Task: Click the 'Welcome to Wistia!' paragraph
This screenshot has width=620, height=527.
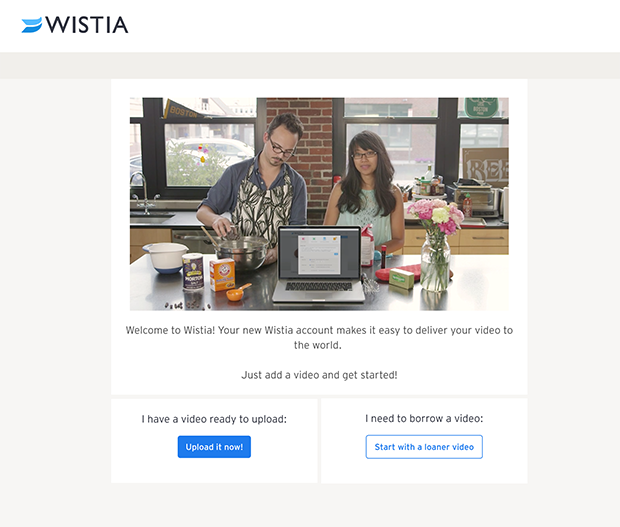Action: coord(319,337)
